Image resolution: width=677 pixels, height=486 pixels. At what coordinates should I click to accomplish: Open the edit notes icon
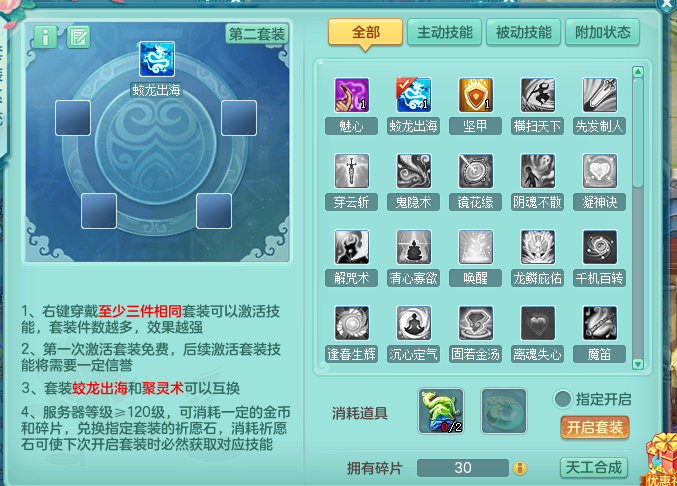79,36
